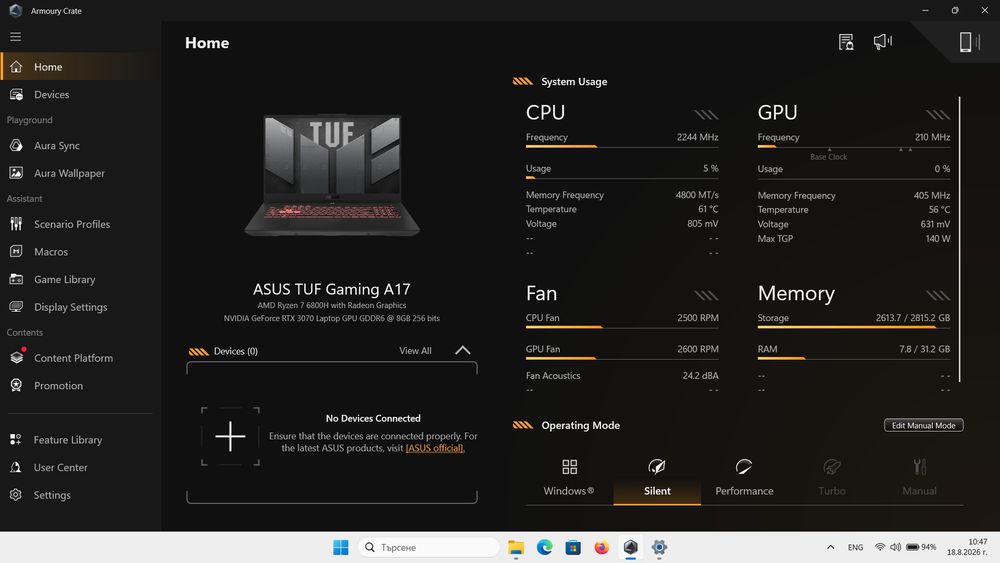Click the ENG language indicator
The height and width of the screenshot is (563, 1000).
[855, 547]
